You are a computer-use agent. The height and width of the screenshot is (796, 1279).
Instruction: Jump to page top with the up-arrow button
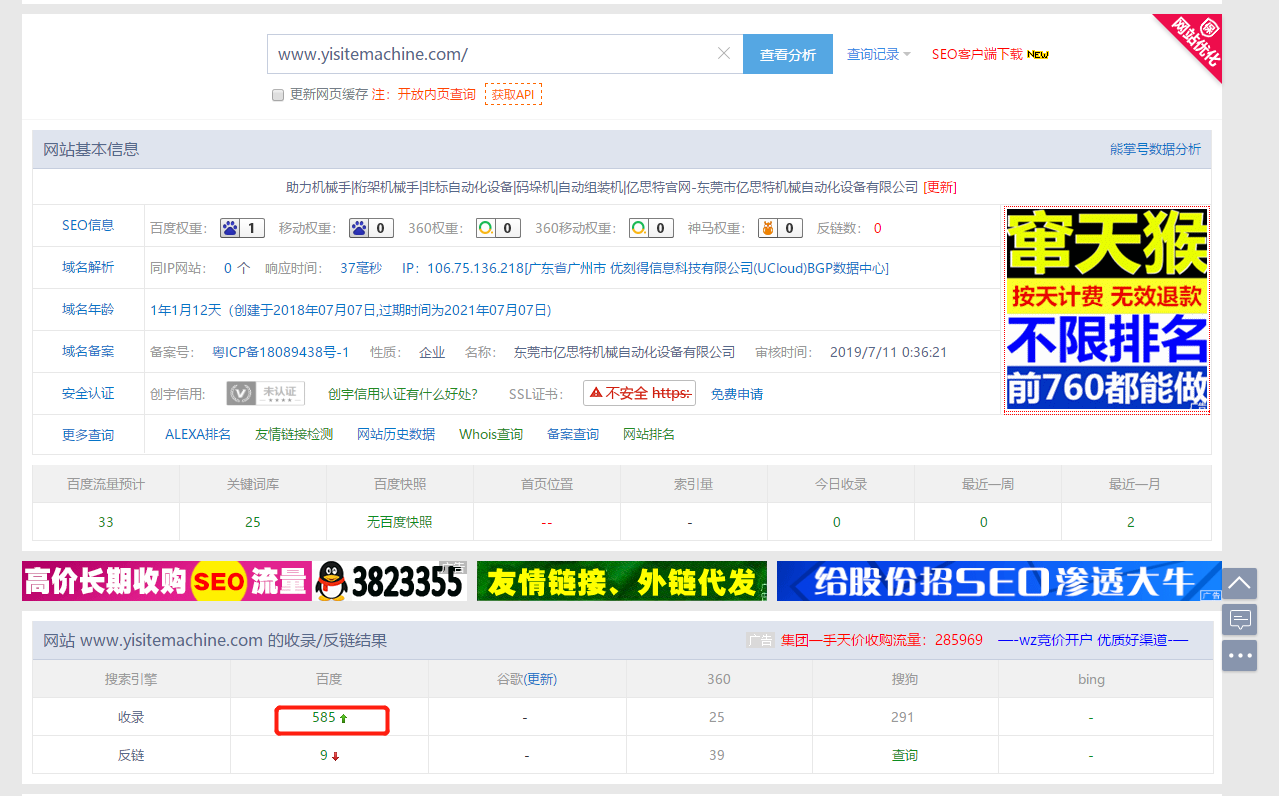1239,583
